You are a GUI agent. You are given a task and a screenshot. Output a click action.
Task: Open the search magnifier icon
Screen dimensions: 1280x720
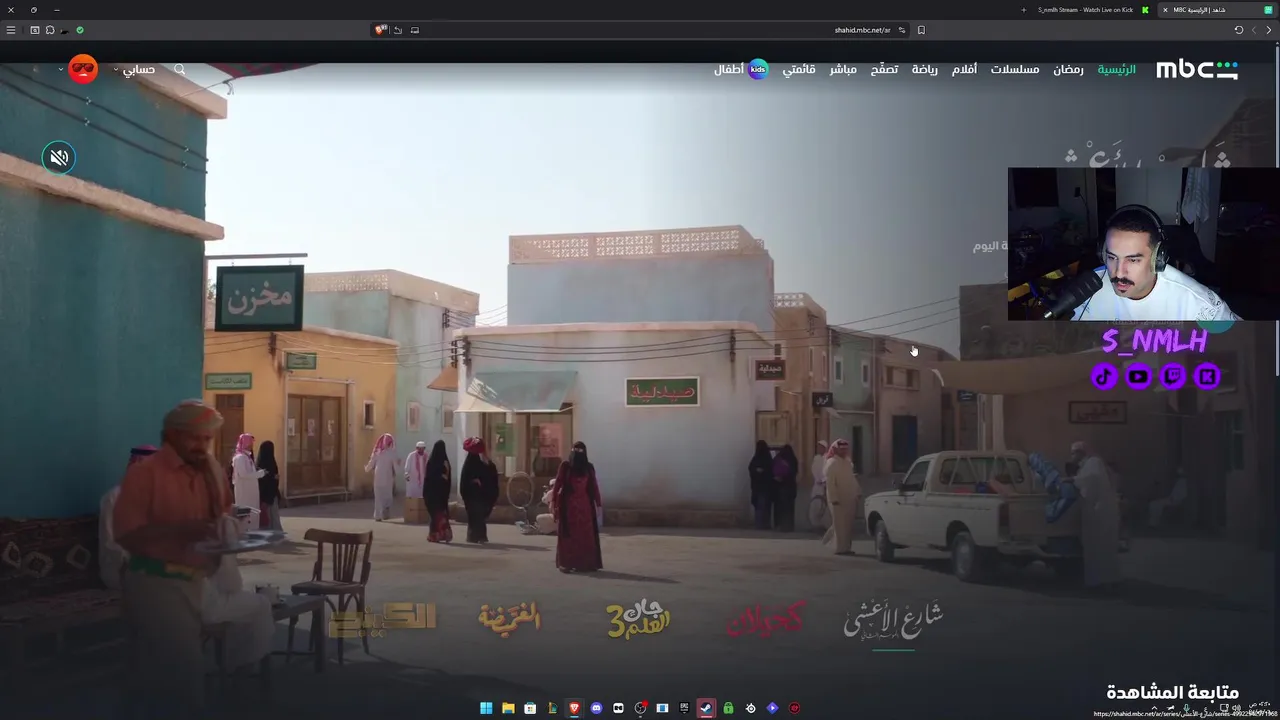point(180,69)
